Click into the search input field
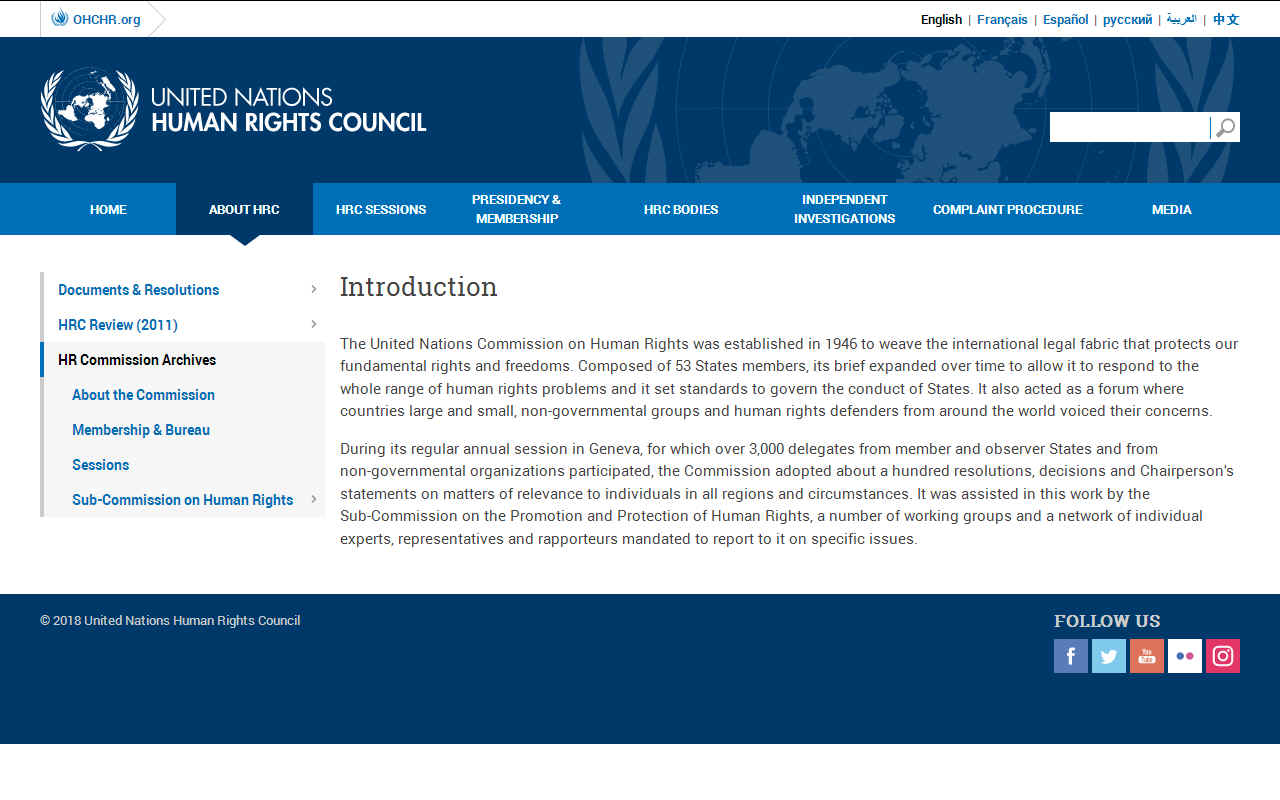1280x800 pixels. tap(1129, 127)
